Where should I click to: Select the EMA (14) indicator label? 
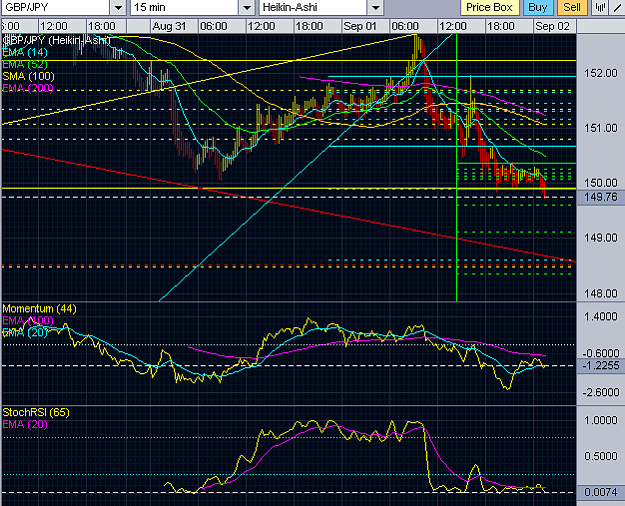(25, 52)
